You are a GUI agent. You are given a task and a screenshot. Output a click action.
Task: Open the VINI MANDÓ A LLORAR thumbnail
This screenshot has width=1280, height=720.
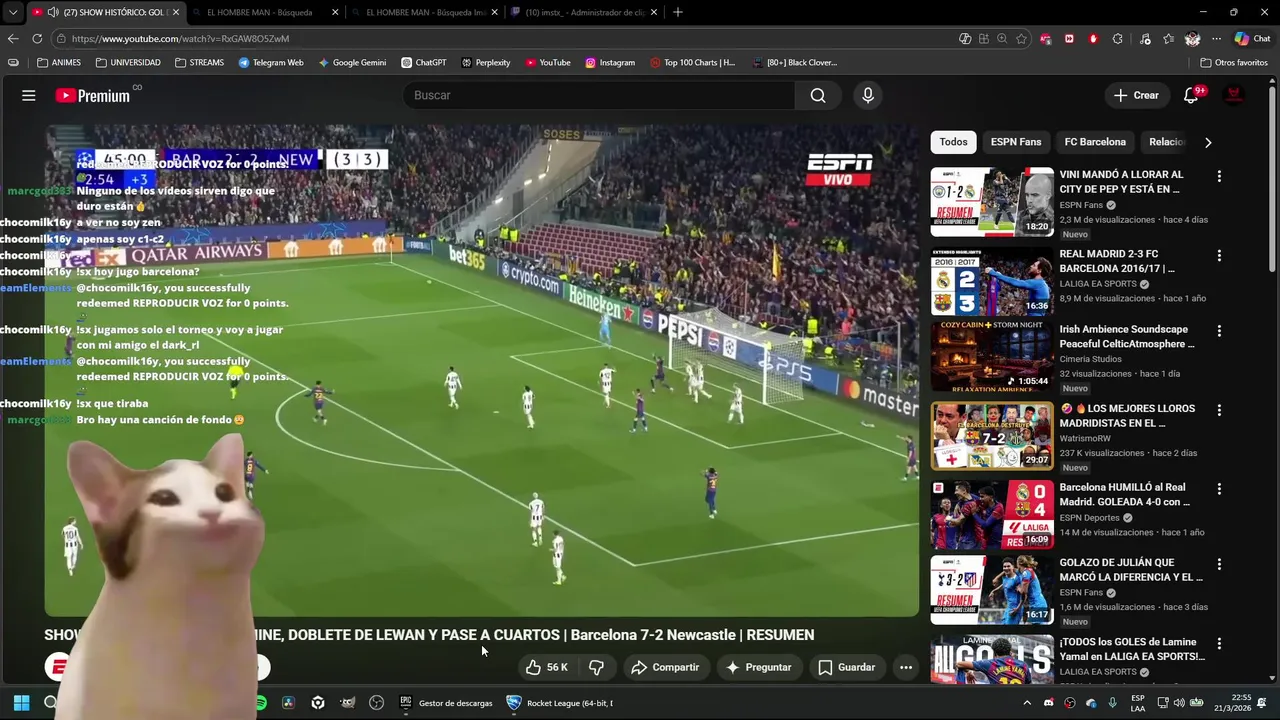[992, 202]
